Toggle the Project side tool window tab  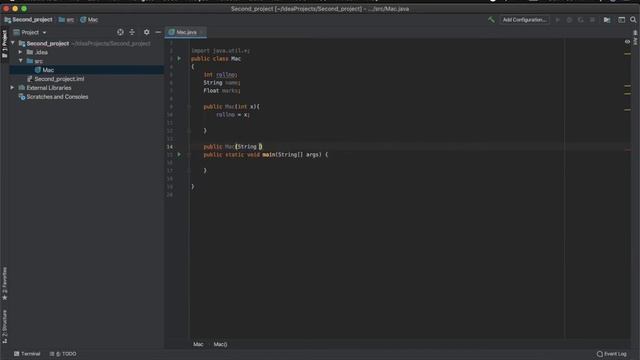tap(4, 44)
